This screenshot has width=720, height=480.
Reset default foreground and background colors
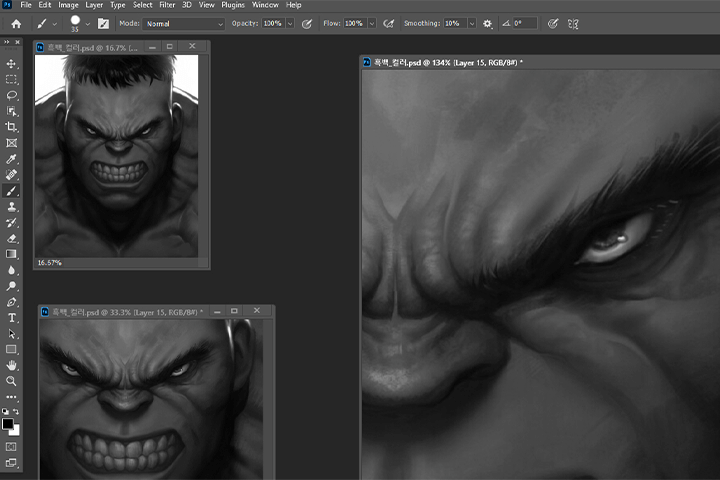[6, 412]
